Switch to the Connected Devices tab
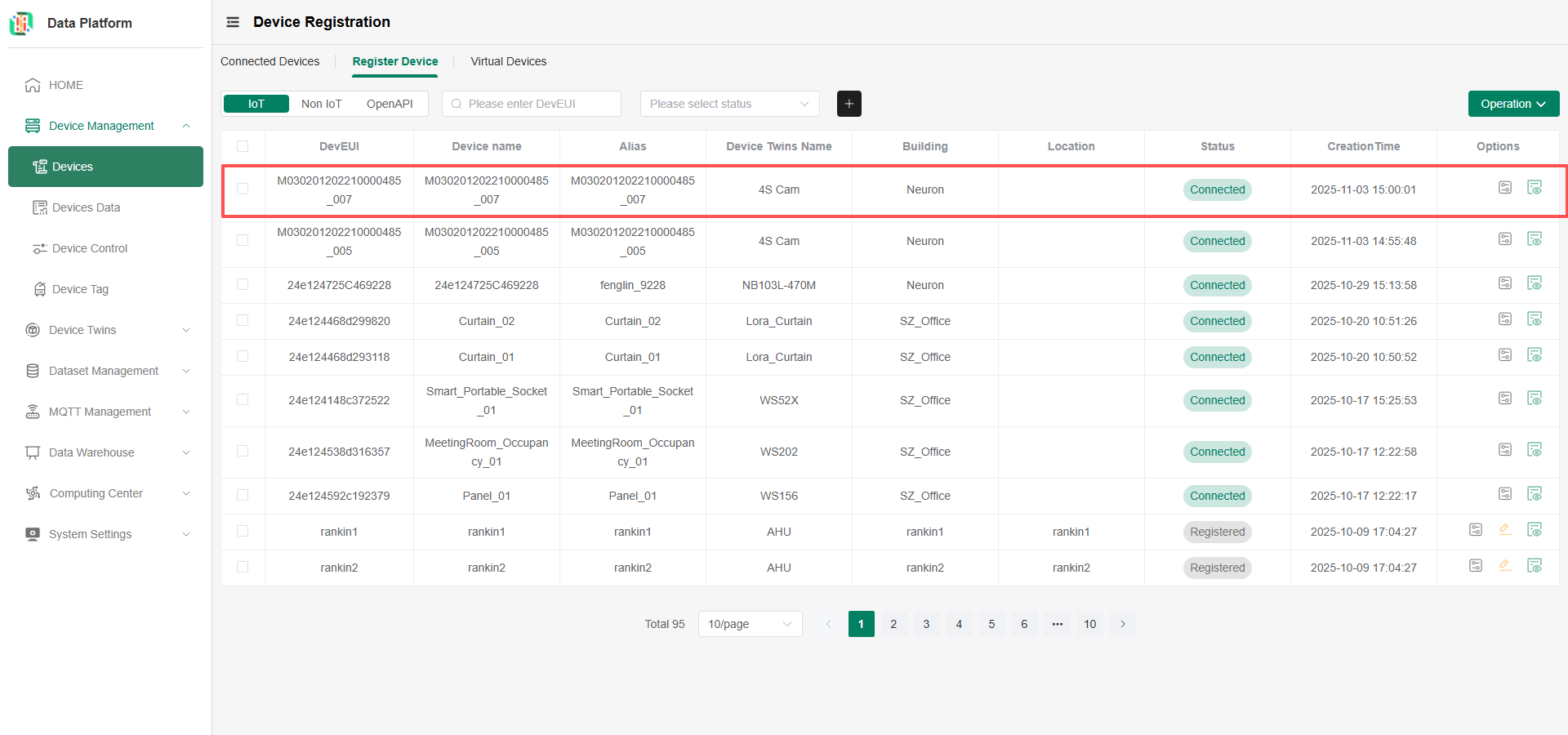The height and width of the screenshot is (735, 1568). point(269,61)
